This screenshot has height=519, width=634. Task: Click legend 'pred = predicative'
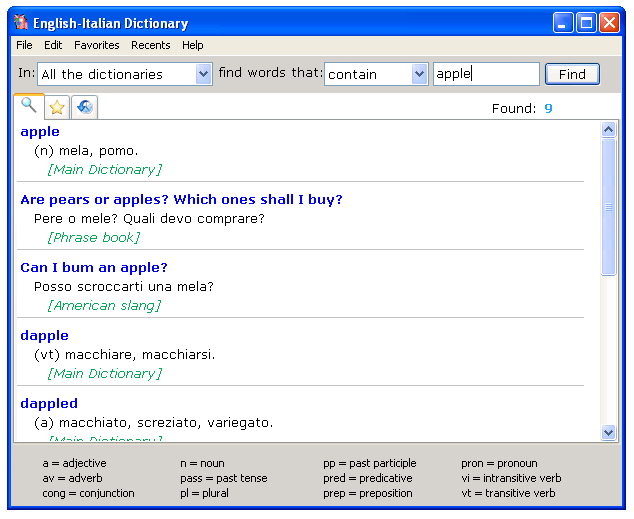tap(368, 478)
